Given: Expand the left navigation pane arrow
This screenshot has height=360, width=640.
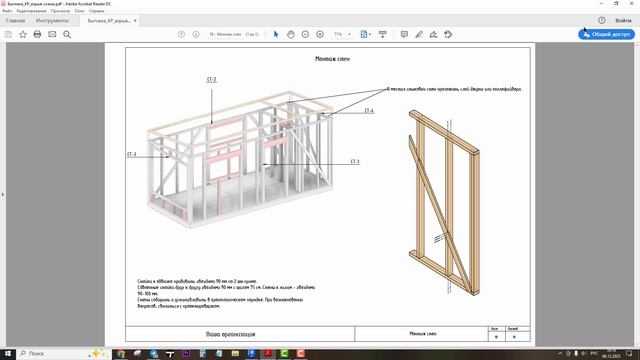Looking at the screenshot, I should tap(2, 195).
